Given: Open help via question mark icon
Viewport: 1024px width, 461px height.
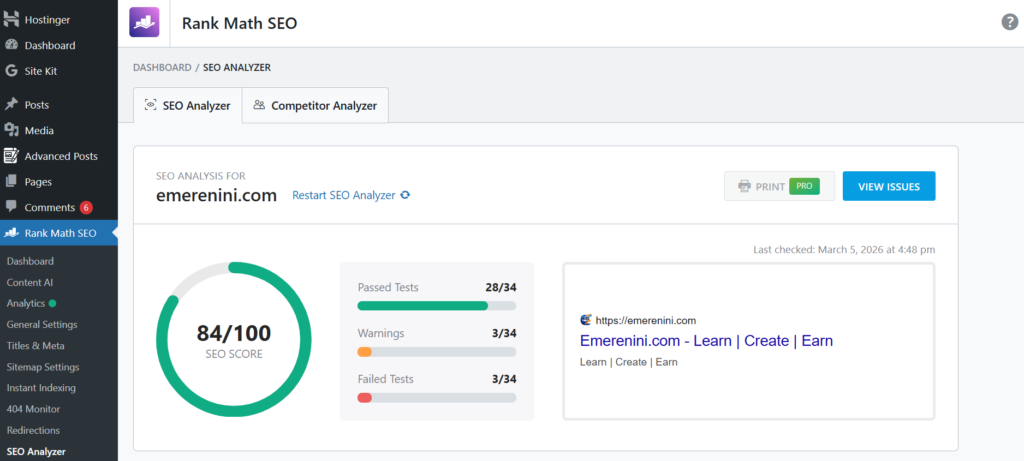Looking at the screenshot, I should [1010, 22].
